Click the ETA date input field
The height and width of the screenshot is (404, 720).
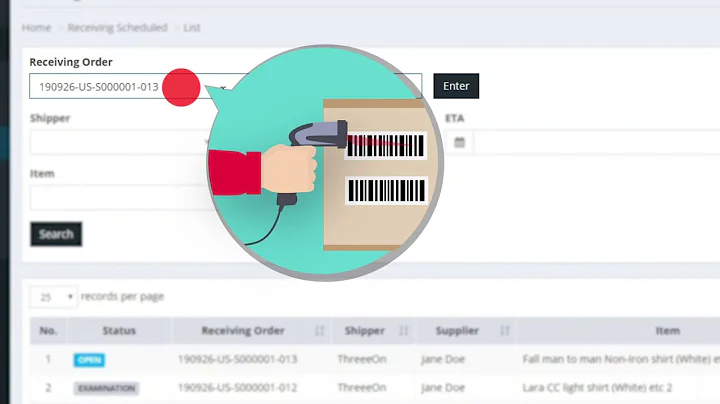click(x=597, y=142)
